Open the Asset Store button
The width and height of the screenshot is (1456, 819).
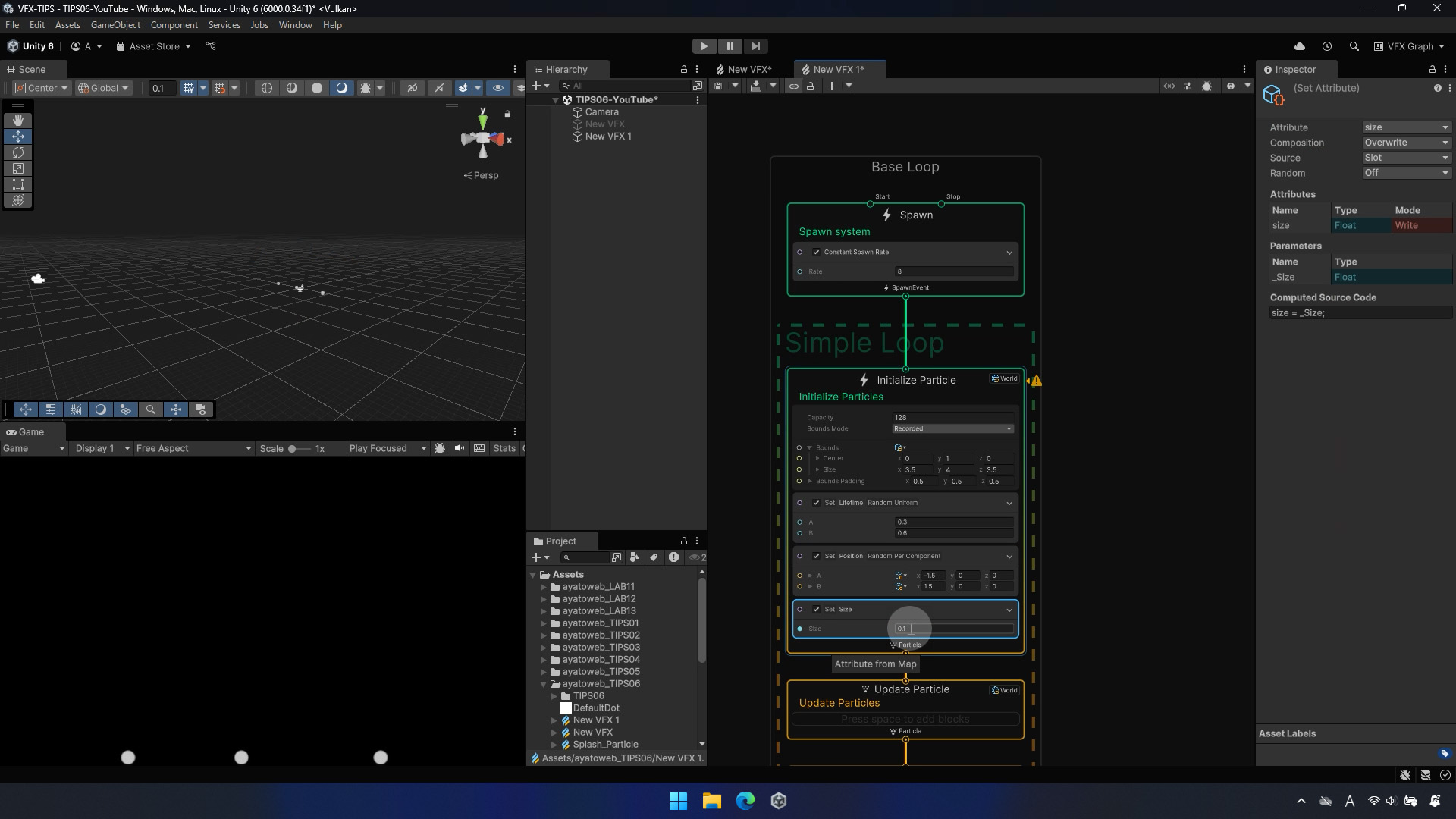tap(154, 46)
